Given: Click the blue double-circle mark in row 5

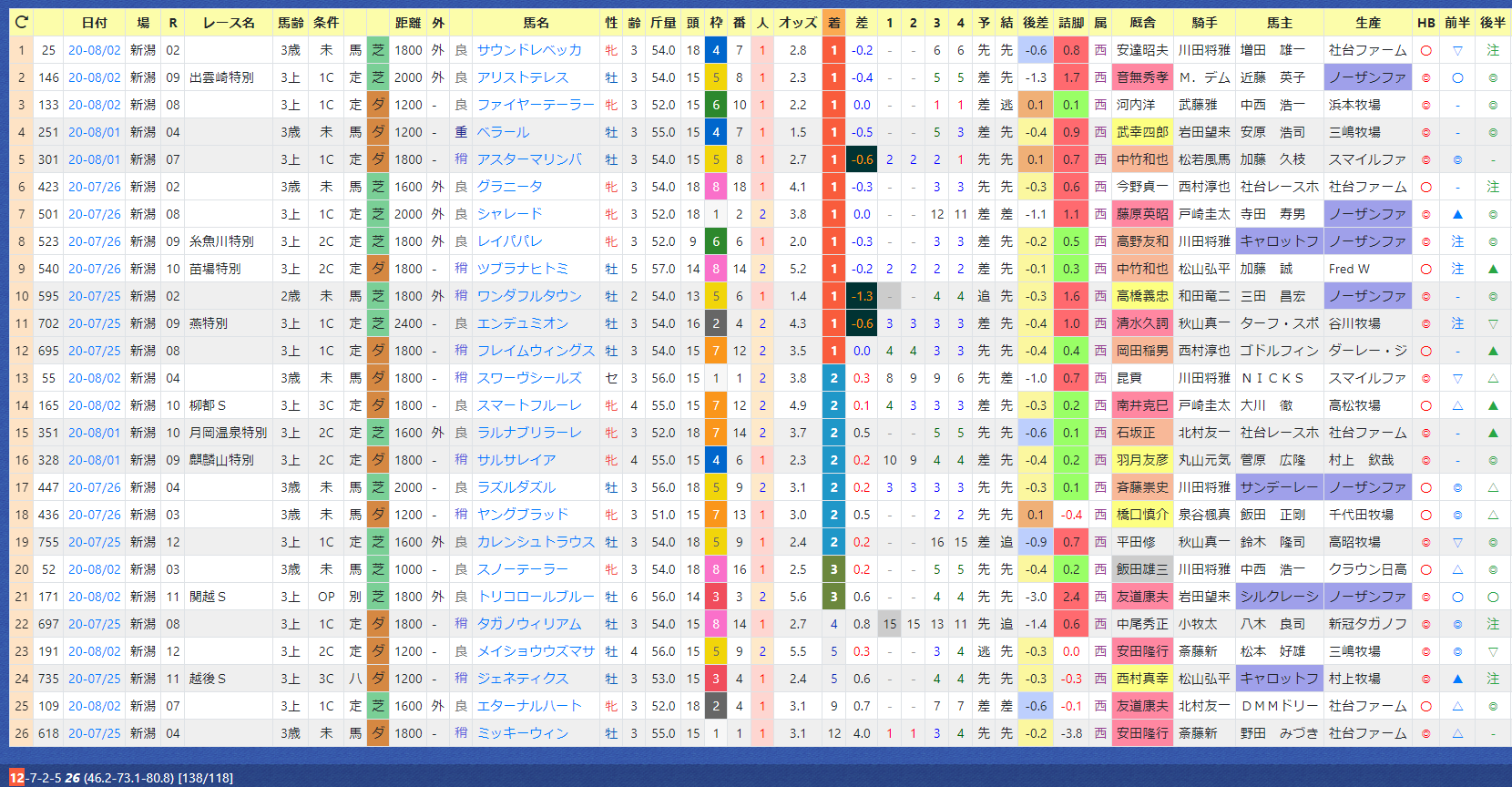Looking at the screenshot, I should [x=1457, y=159].
